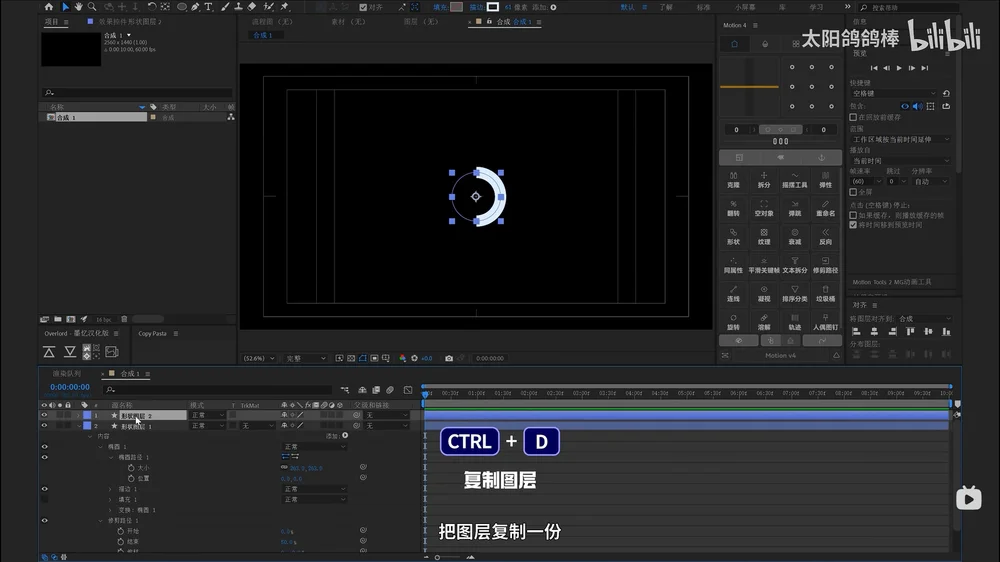Click the snapshot camera icon under viewer

(449, 359)
